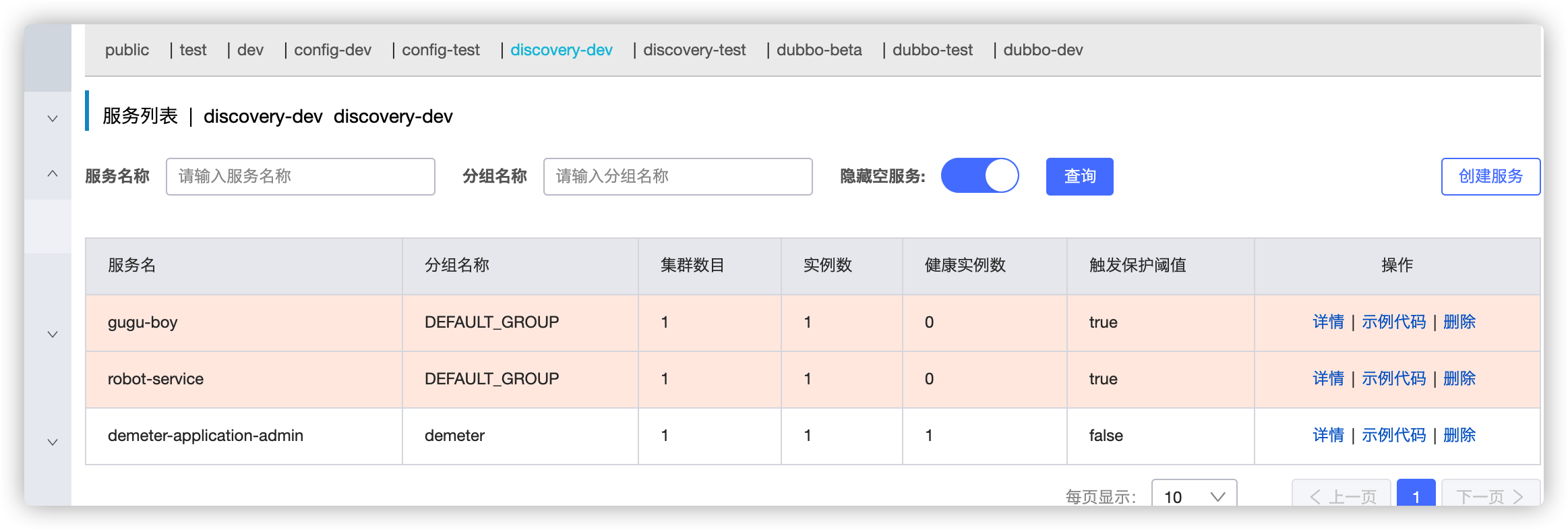Go to page 1 in pagination
Screen dimensions: 1568x530
[x=1416, y=496]
